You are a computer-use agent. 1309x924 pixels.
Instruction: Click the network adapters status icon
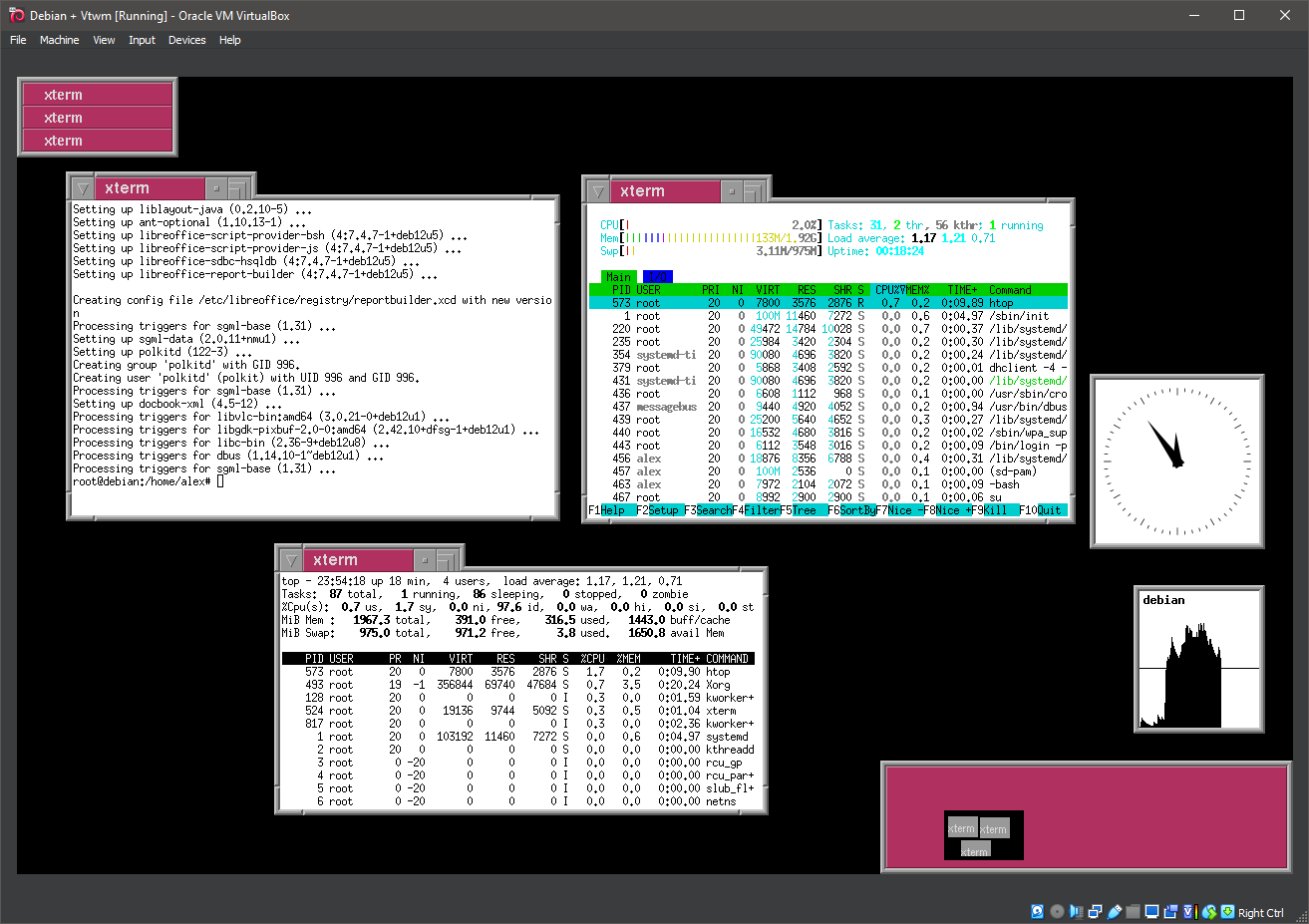(x=1094, y=910)
